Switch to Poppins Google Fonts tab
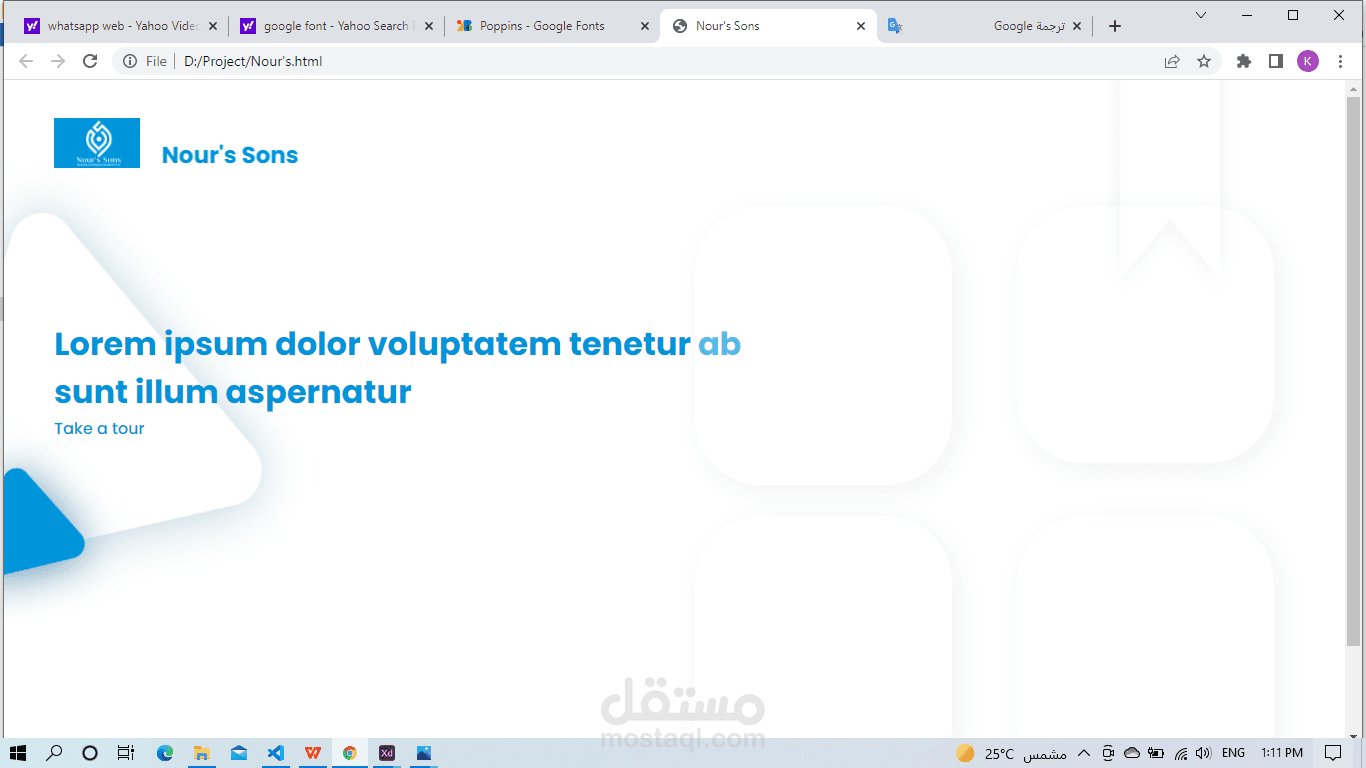This screenshot has height=768, width=1366. 552,26
